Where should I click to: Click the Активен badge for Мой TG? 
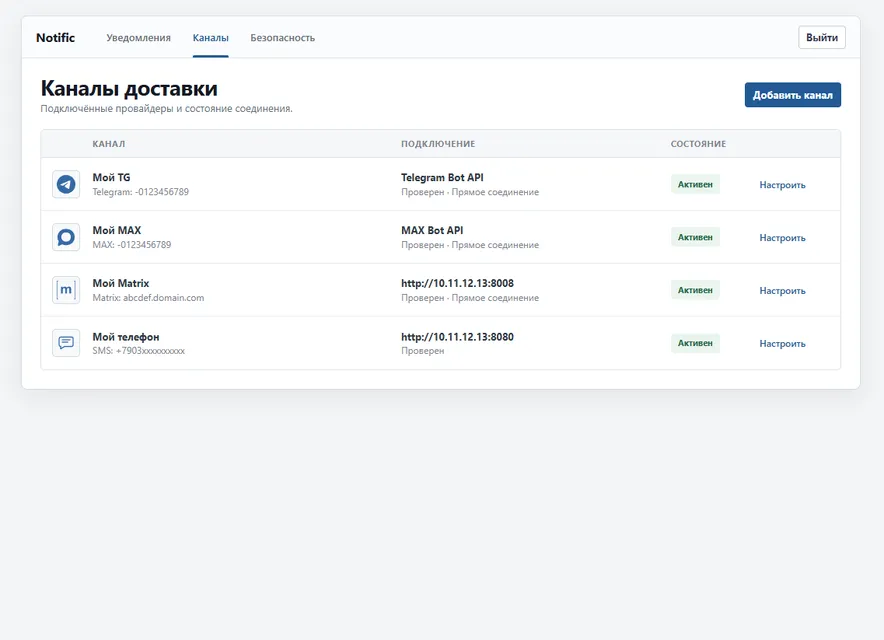tap(695, 184)
